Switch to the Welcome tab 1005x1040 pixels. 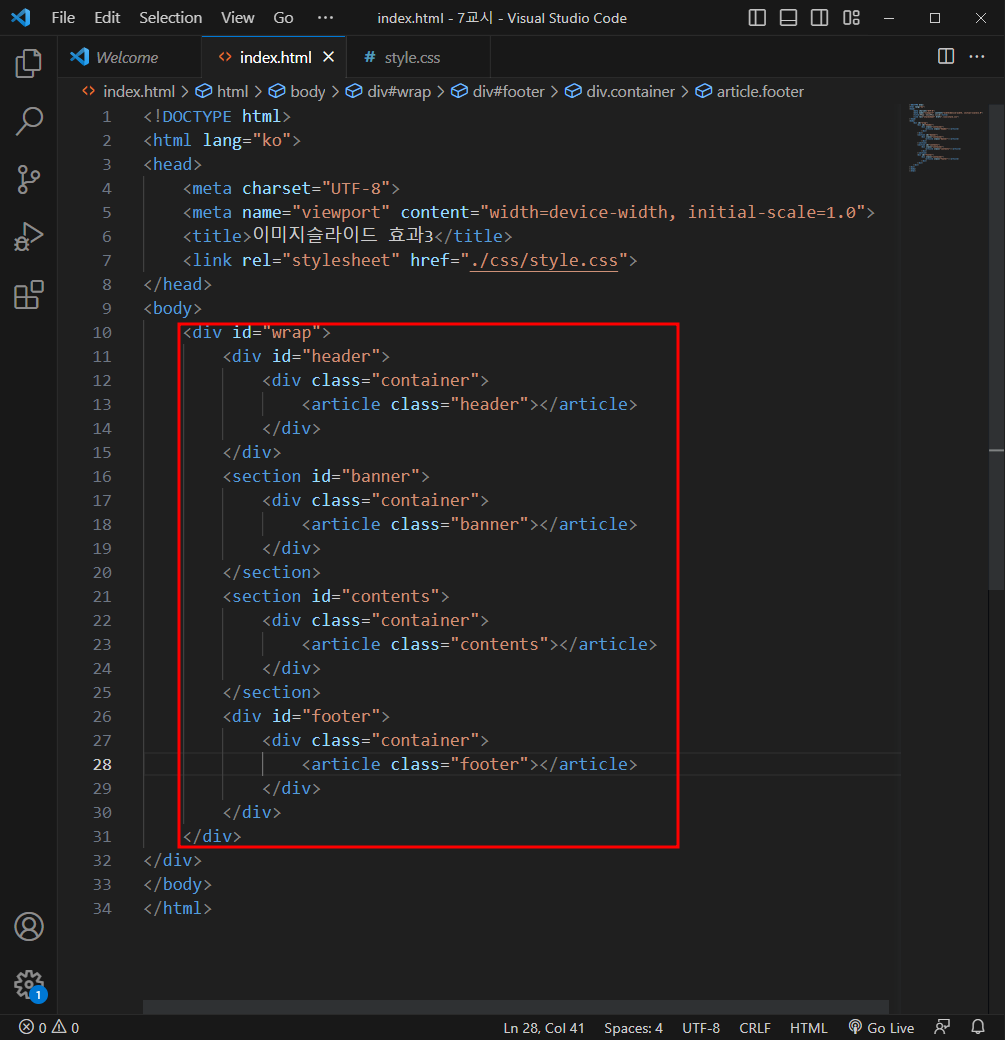(x=127, y=58)
